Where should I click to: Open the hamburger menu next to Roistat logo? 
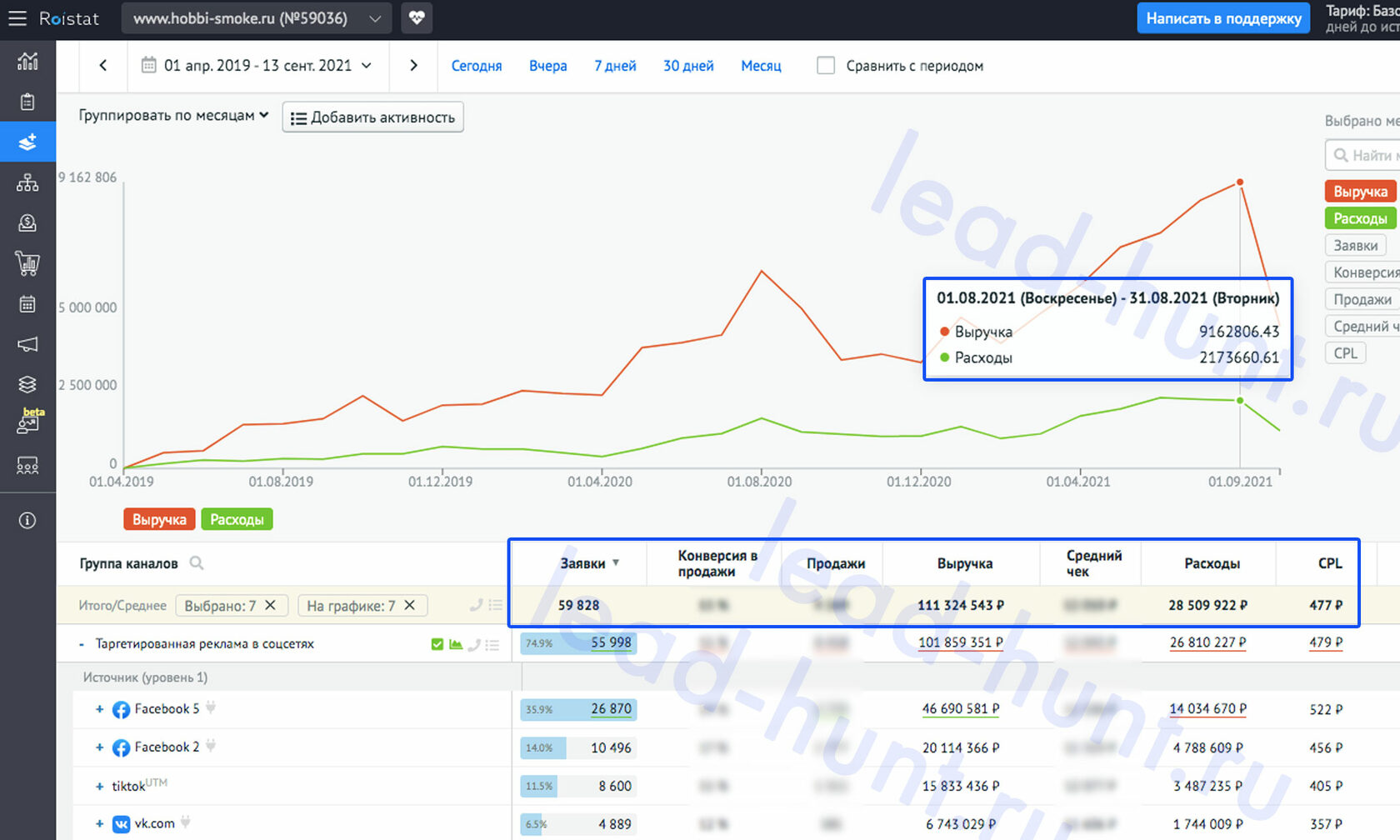click(x=17, y=18)
